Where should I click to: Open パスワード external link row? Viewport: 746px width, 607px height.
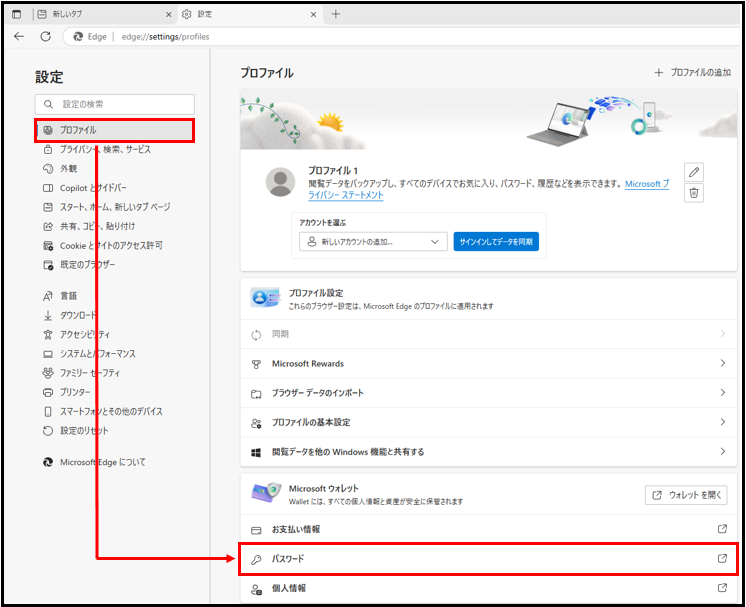tap(489, 559)
